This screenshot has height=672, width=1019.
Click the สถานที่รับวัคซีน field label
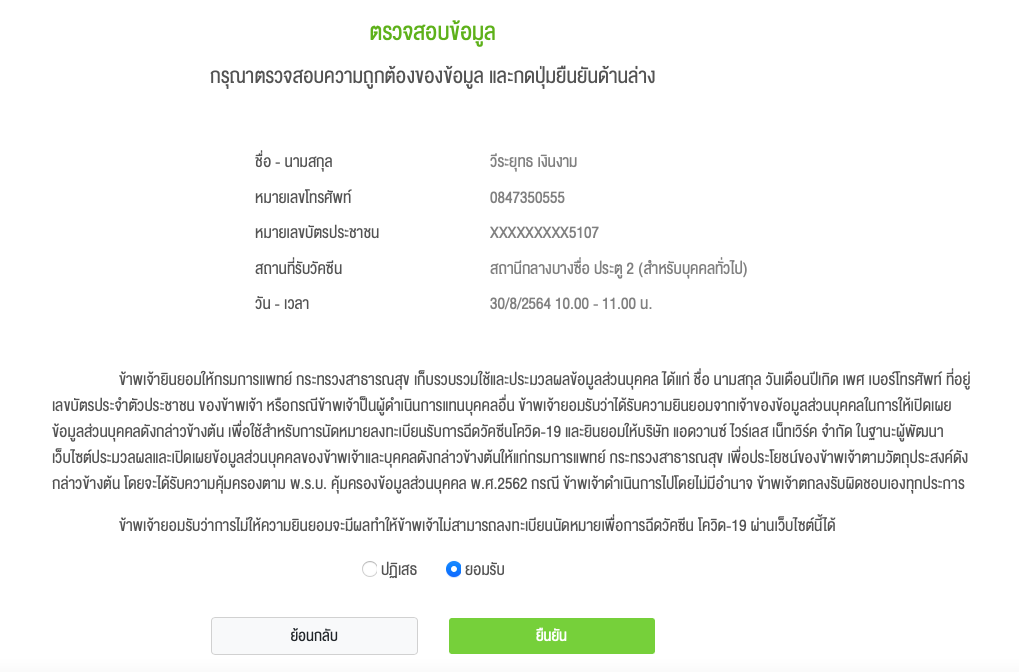pyautogui.click(x=298, y=268)
